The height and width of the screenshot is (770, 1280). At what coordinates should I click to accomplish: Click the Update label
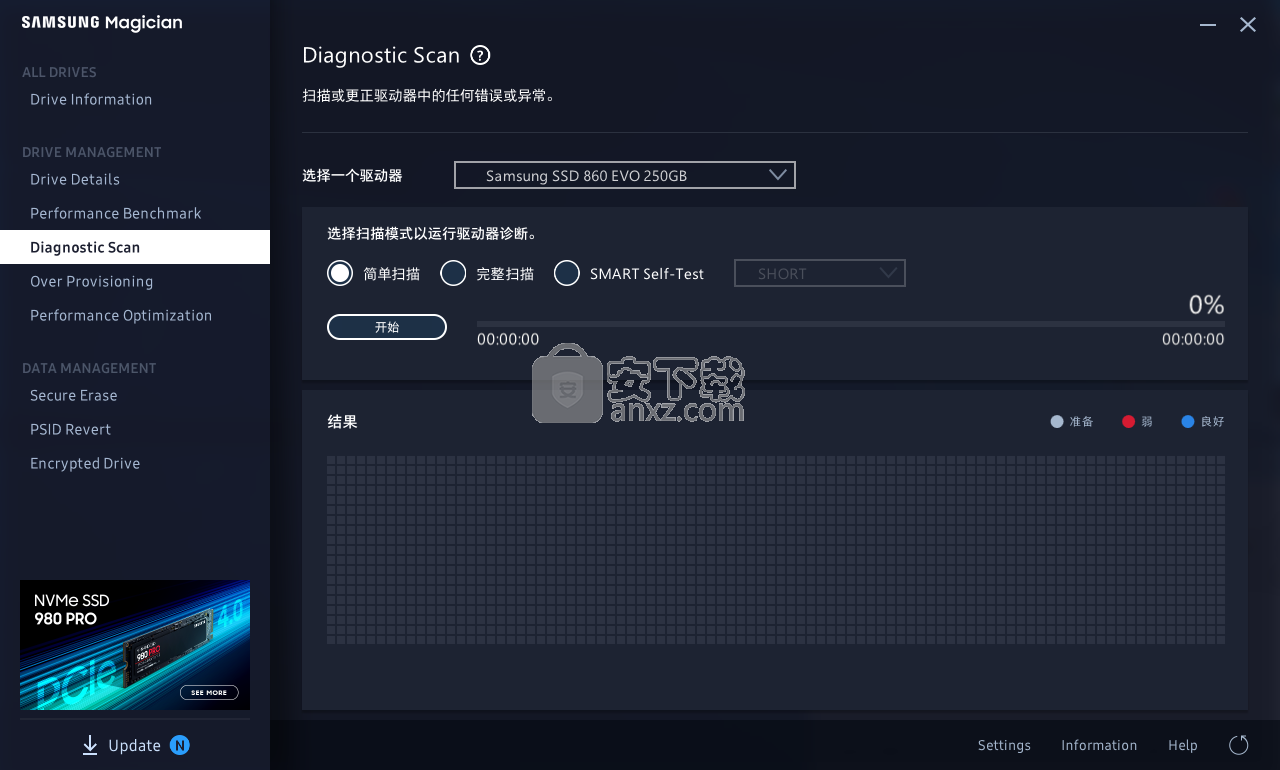[134, 745]
